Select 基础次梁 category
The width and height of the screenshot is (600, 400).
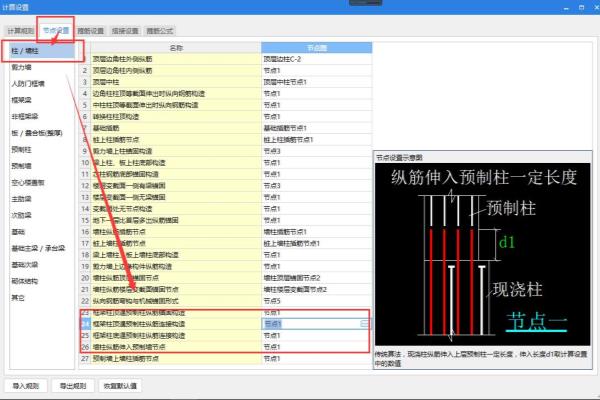[x=25, y=265]
